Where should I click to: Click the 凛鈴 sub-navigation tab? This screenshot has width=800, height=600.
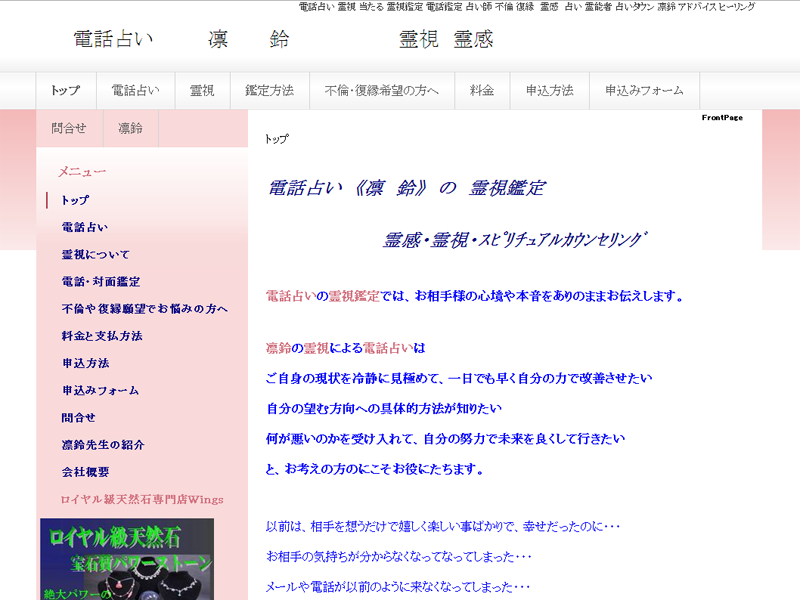point(131,128)
